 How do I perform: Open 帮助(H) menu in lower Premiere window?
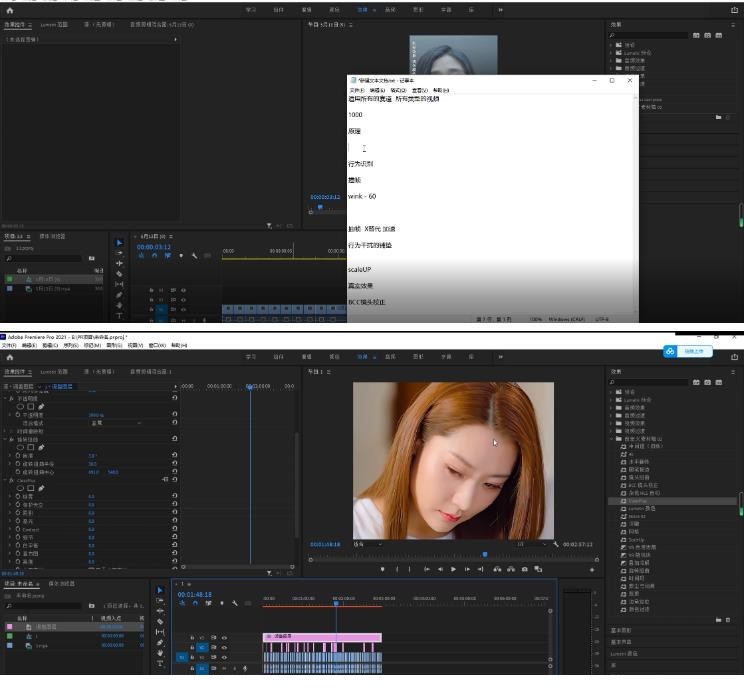pos(179,345)
